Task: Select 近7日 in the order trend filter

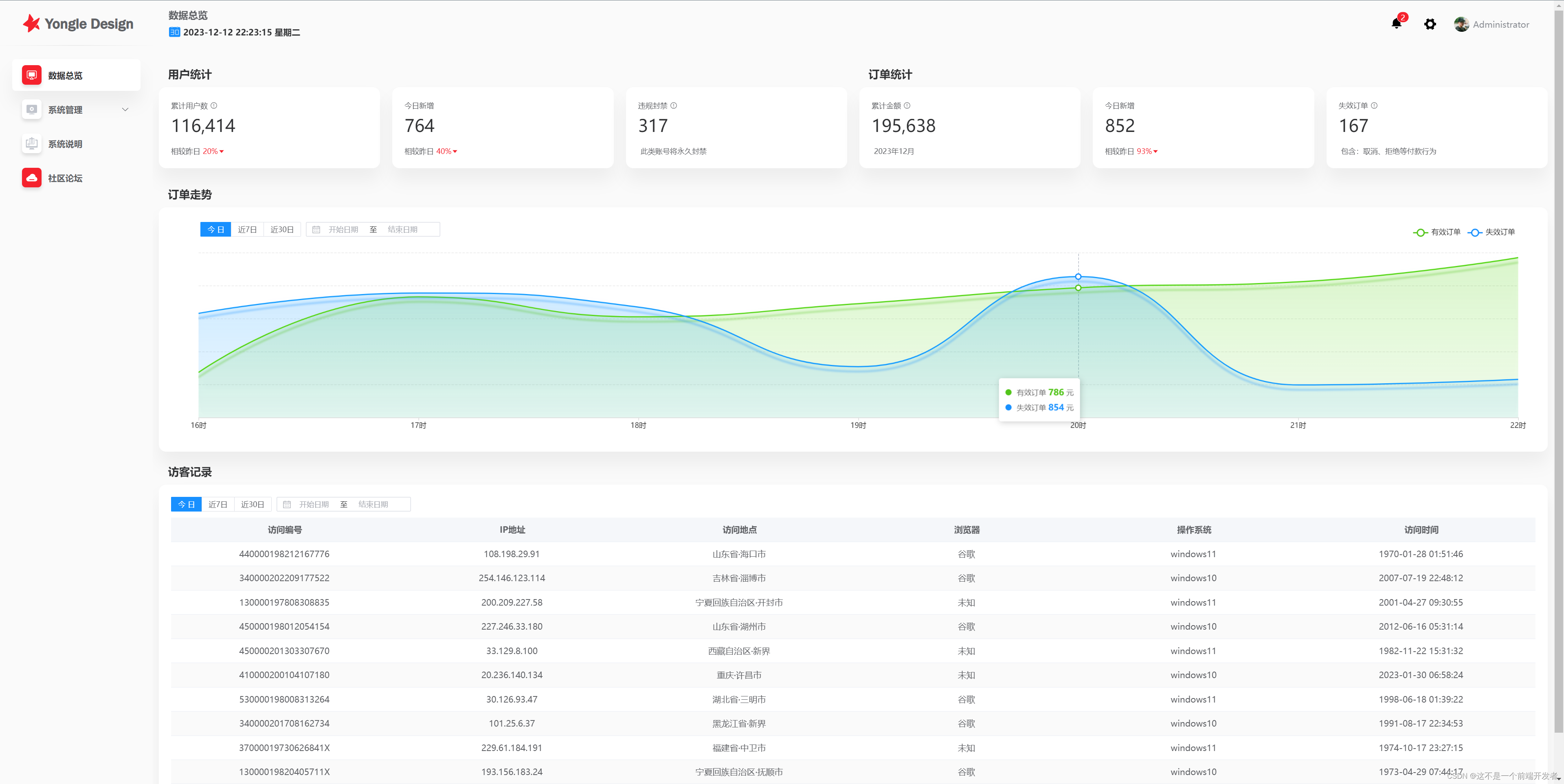Action: click(x=247, y=230)
